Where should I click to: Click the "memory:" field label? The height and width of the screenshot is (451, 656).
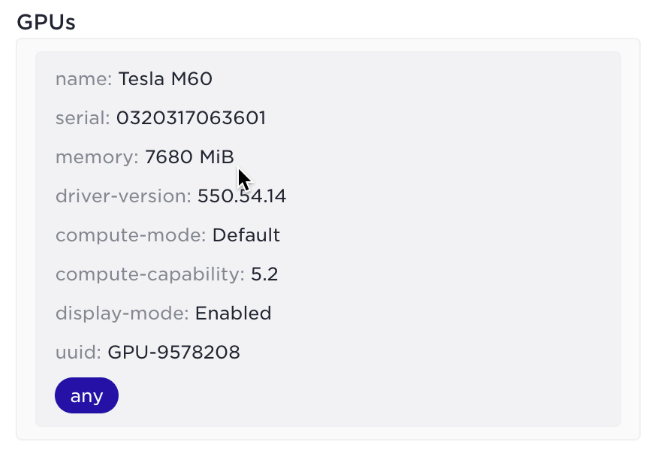point(97,157)
